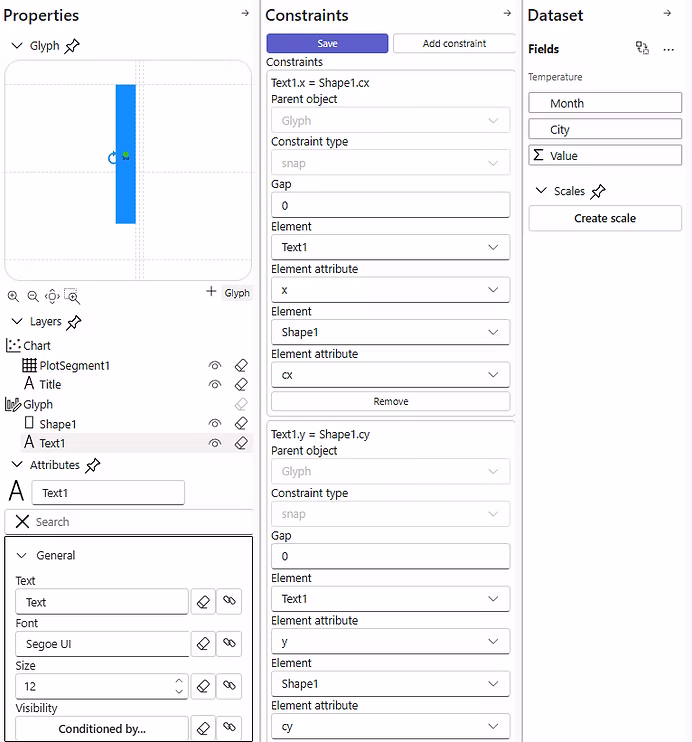Open the Fields more options menu
The height and width of the screenshot is (742, 692).
click(668, 49)
